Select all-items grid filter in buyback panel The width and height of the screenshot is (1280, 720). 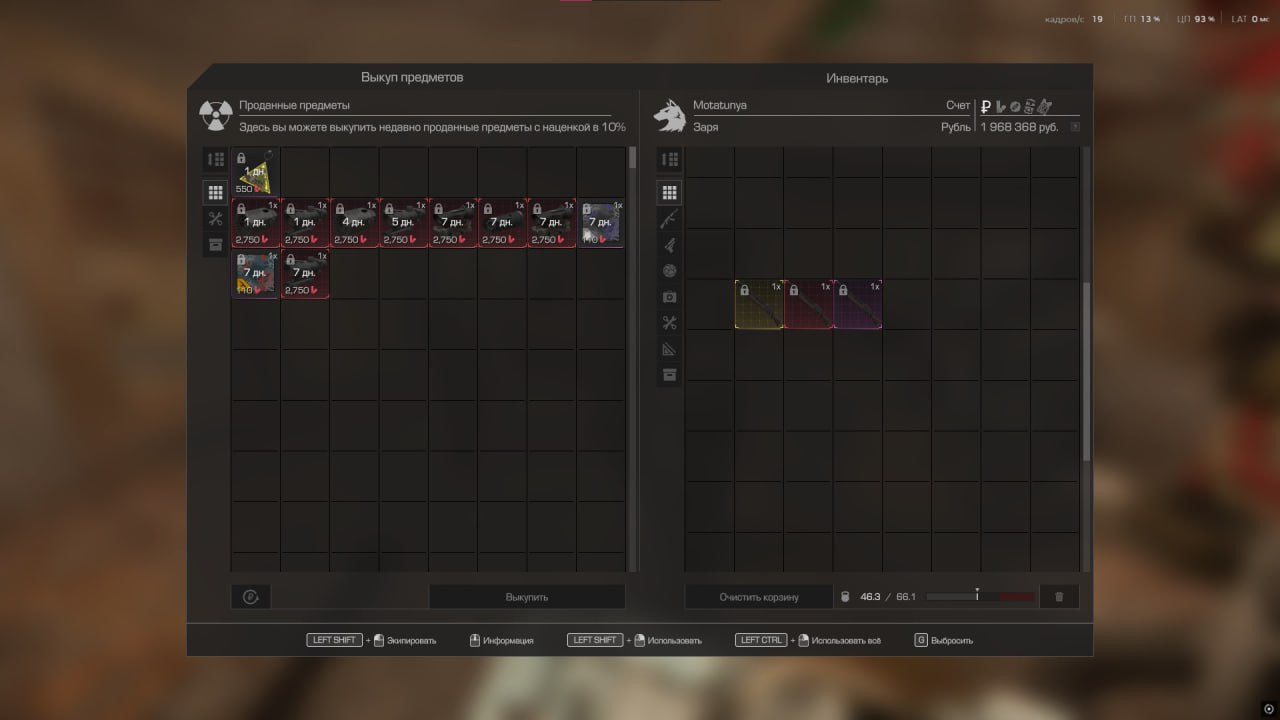tap(215, 192)
